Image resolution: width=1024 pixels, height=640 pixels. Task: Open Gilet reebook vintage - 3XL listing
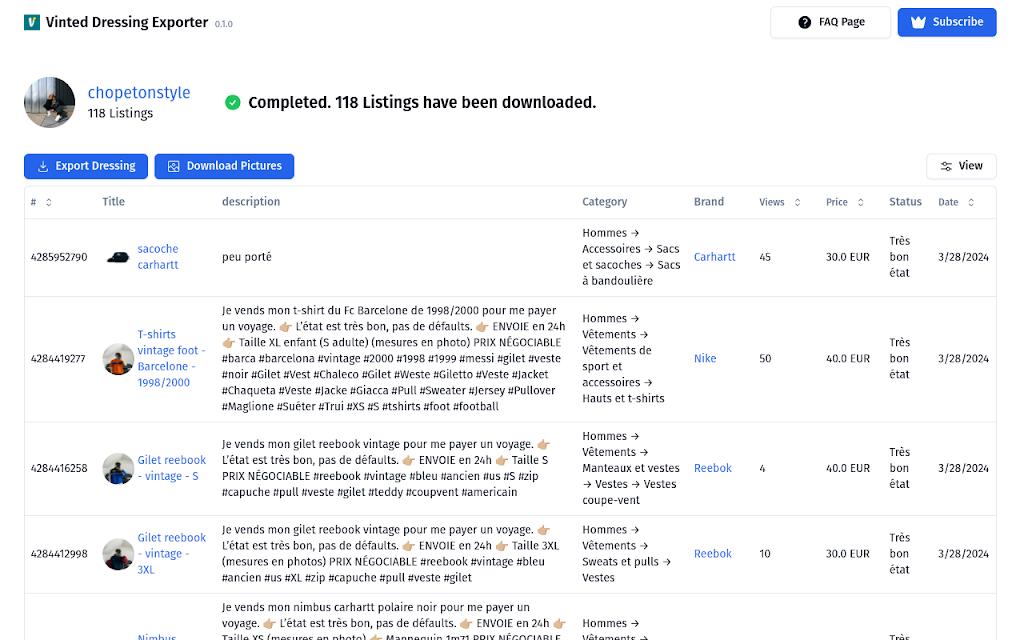[171, 554]
